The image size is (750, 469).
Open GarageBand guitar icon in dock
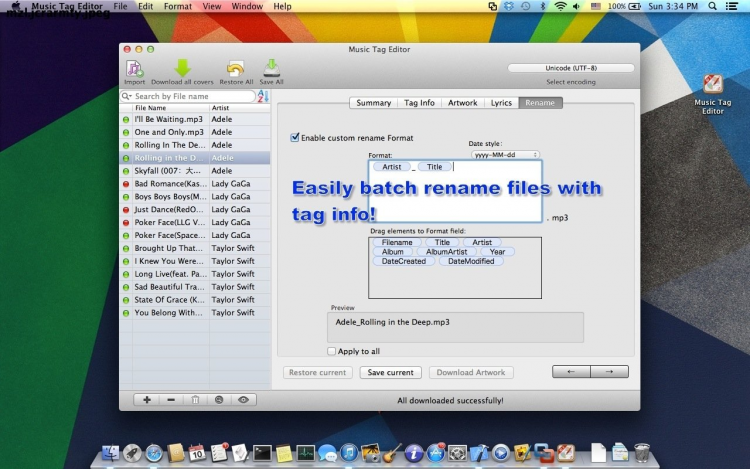[x=392, y=453]
